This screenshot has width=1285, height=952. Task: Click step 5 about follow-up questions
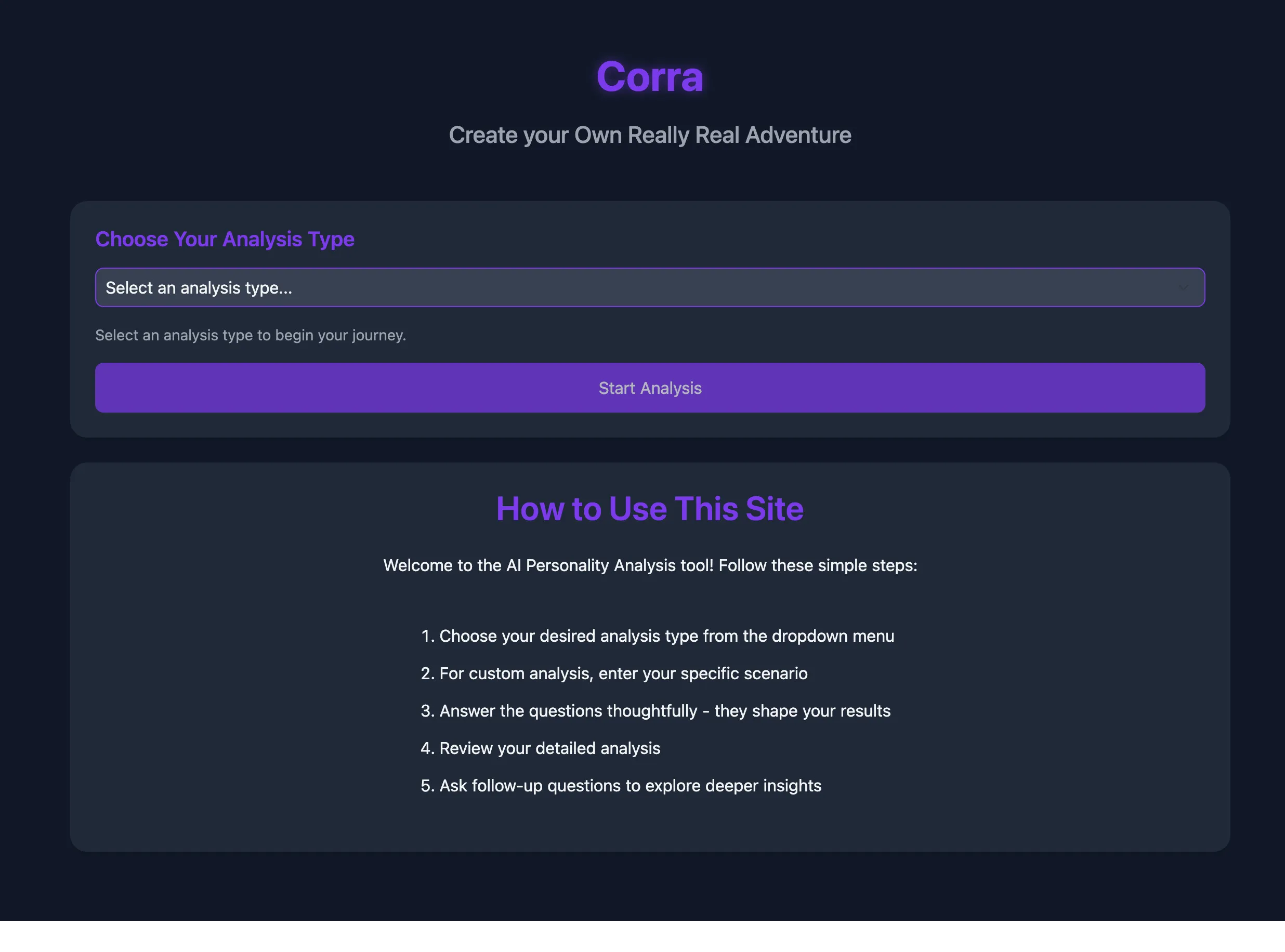pyautogui.click(x=621, y=786)
